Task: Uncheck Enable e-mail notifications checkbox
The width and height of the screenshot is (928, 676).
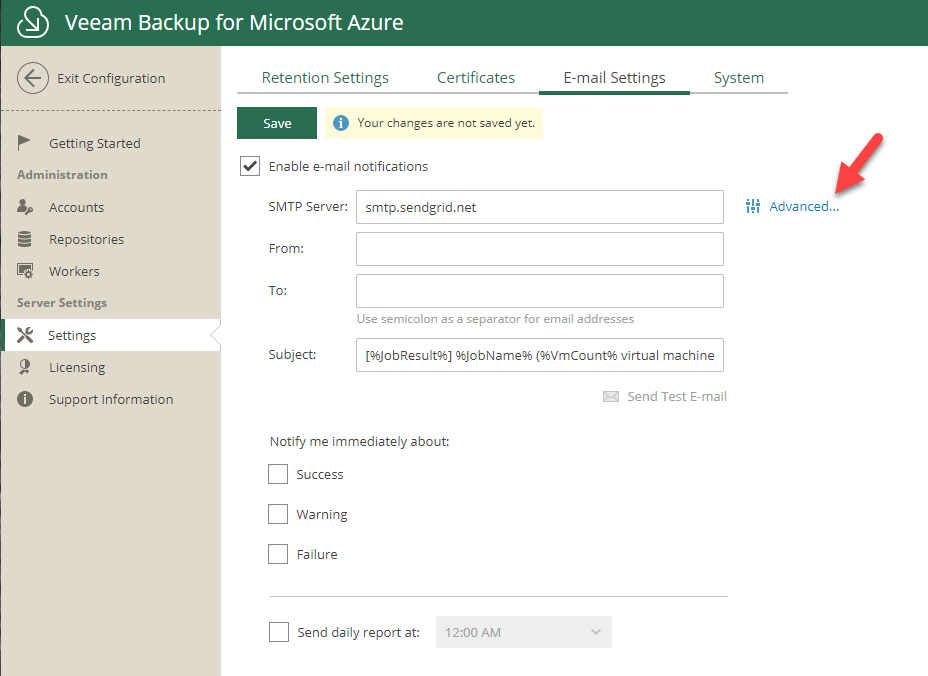Action: tap(250, 166)
